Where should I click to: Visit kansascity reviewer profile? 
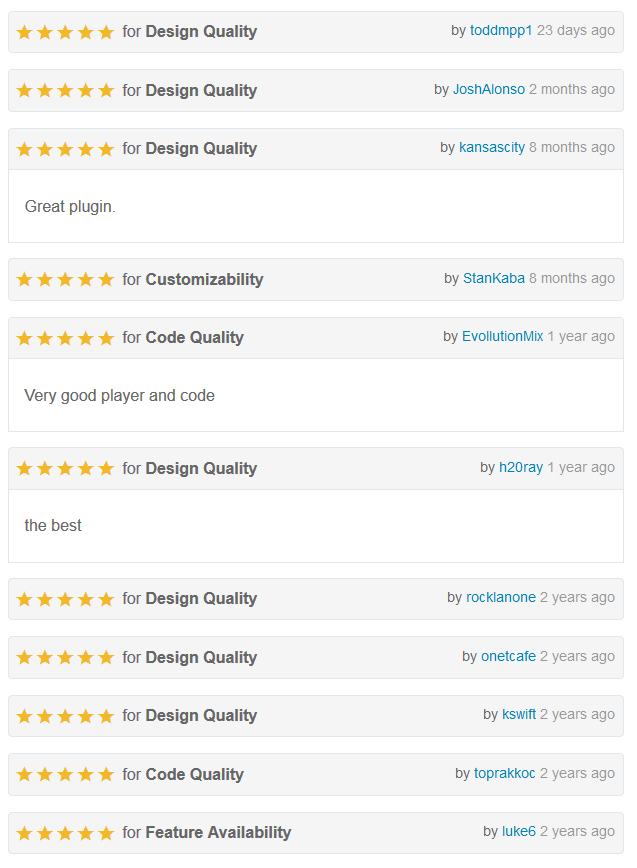491,147
